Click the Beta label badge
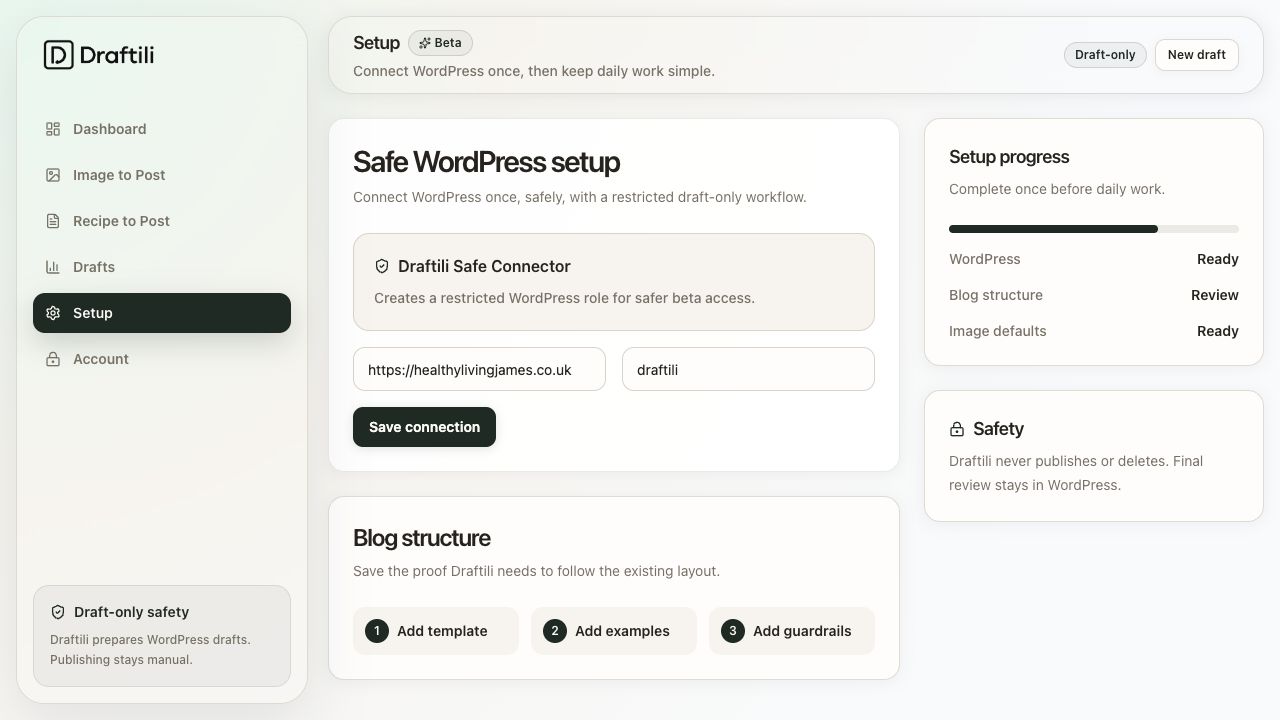Viewport: 1280px width, 720px height. (x=440, y=43)
